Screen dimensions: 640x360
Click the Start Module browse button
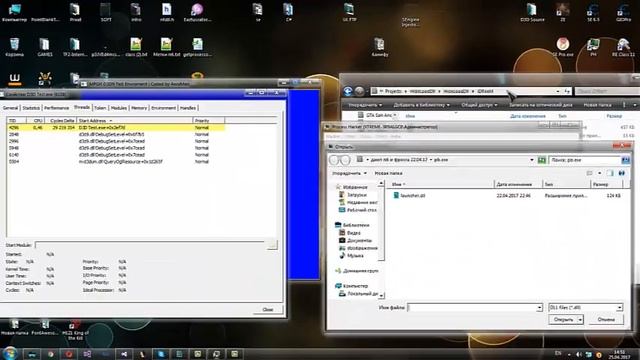click(272, 244)
